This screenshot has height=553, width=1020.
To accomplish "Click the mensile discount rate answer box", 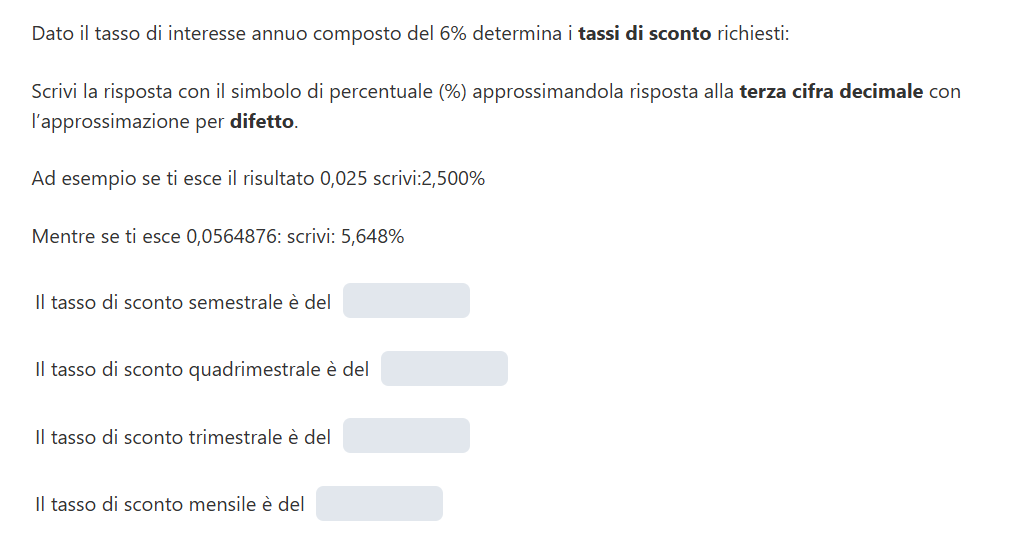I will pos(379,504).
